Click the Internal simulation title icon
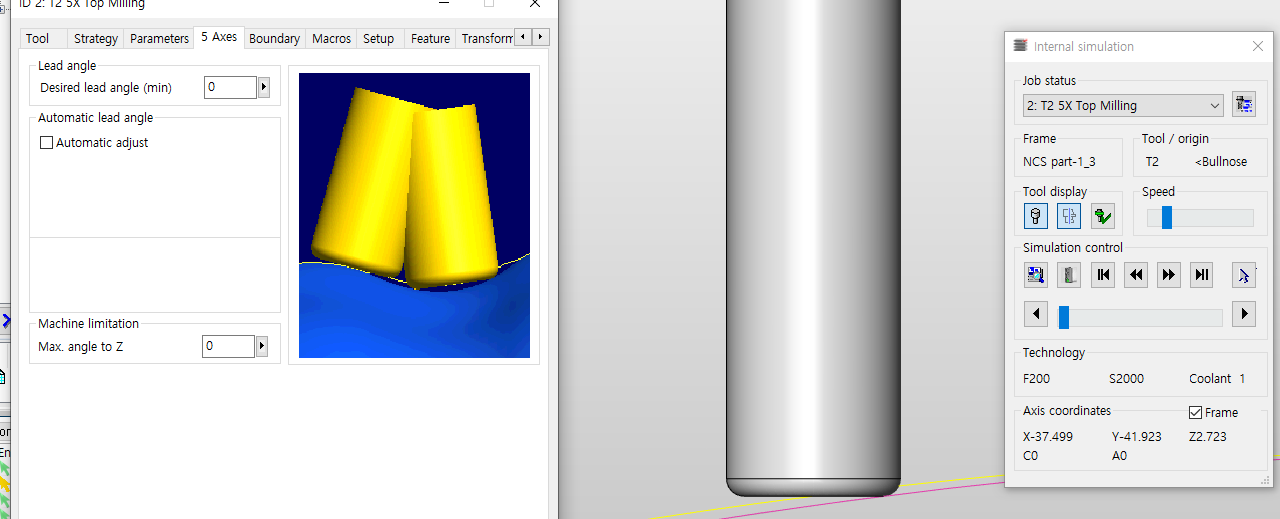Image resolution: width=1280 pixels, height=519 pixels. pos(1020,46)
